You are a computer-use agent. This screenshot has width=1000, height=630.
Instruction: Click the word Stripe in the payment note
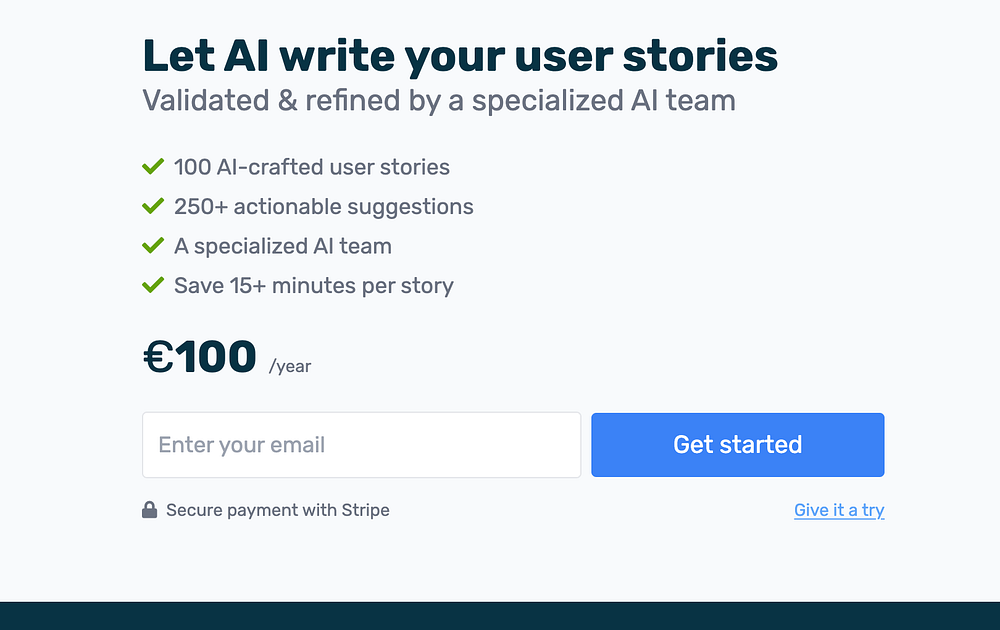point(366,510)
